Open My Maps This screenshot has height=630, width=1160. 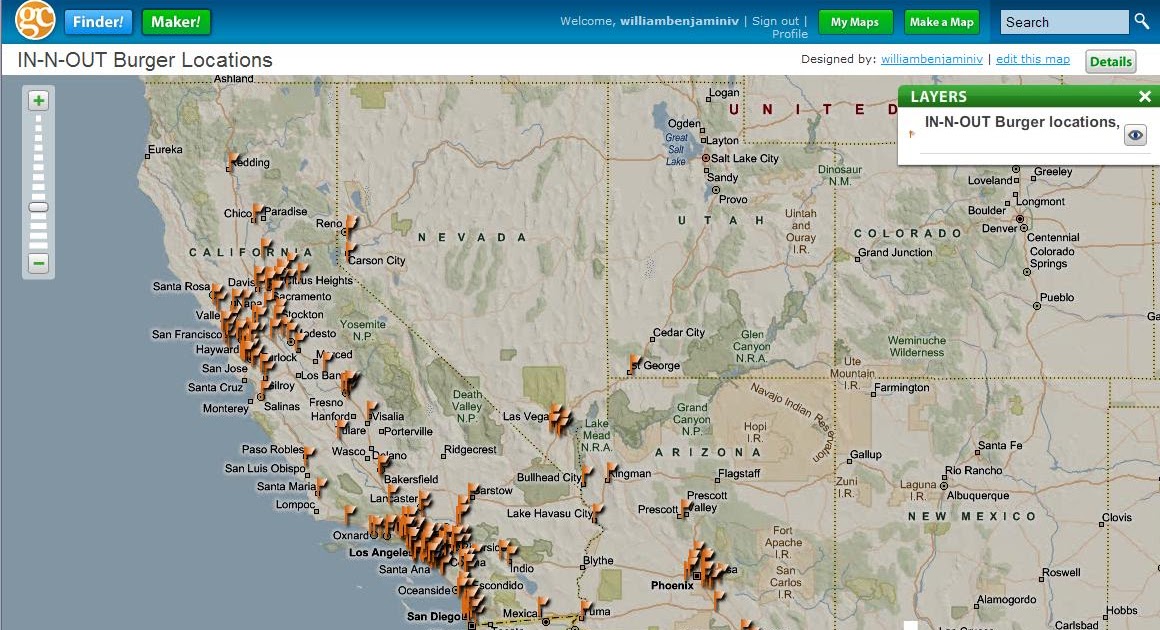point(855,21)
